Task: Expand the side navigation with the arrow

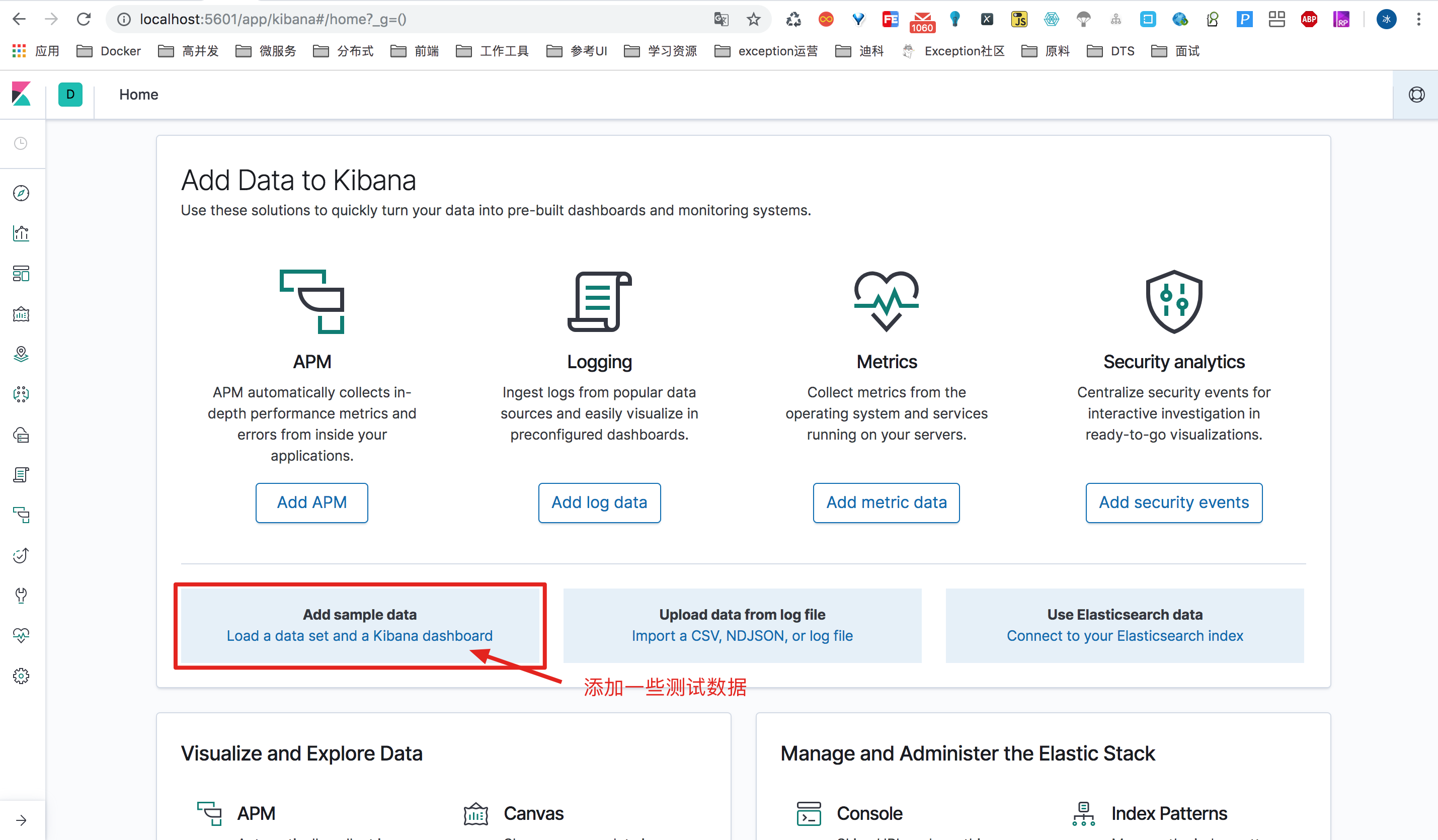Action: click(x=21, y=820)
